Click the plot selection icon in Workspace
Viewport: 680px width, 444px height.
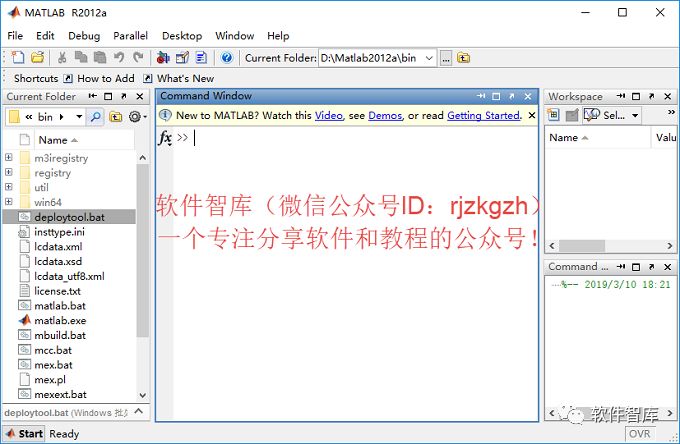[x=592, y=115]
